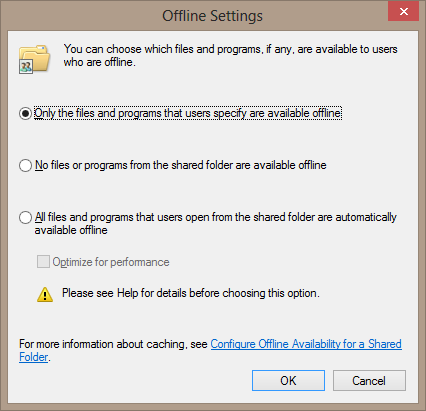
Task: Click the Offline Settings title bar
Action: coord(212,16)
